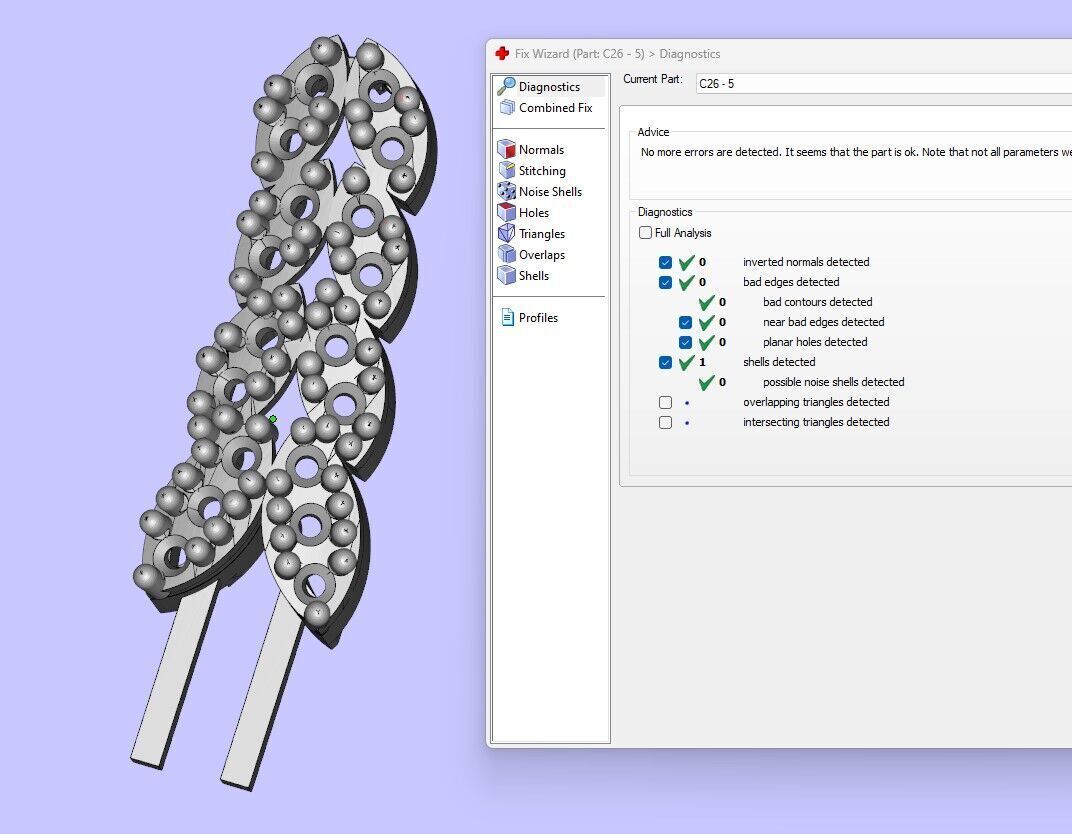Click the 'No more errors are detected' advice text
1072x834 pixels.
856,152
